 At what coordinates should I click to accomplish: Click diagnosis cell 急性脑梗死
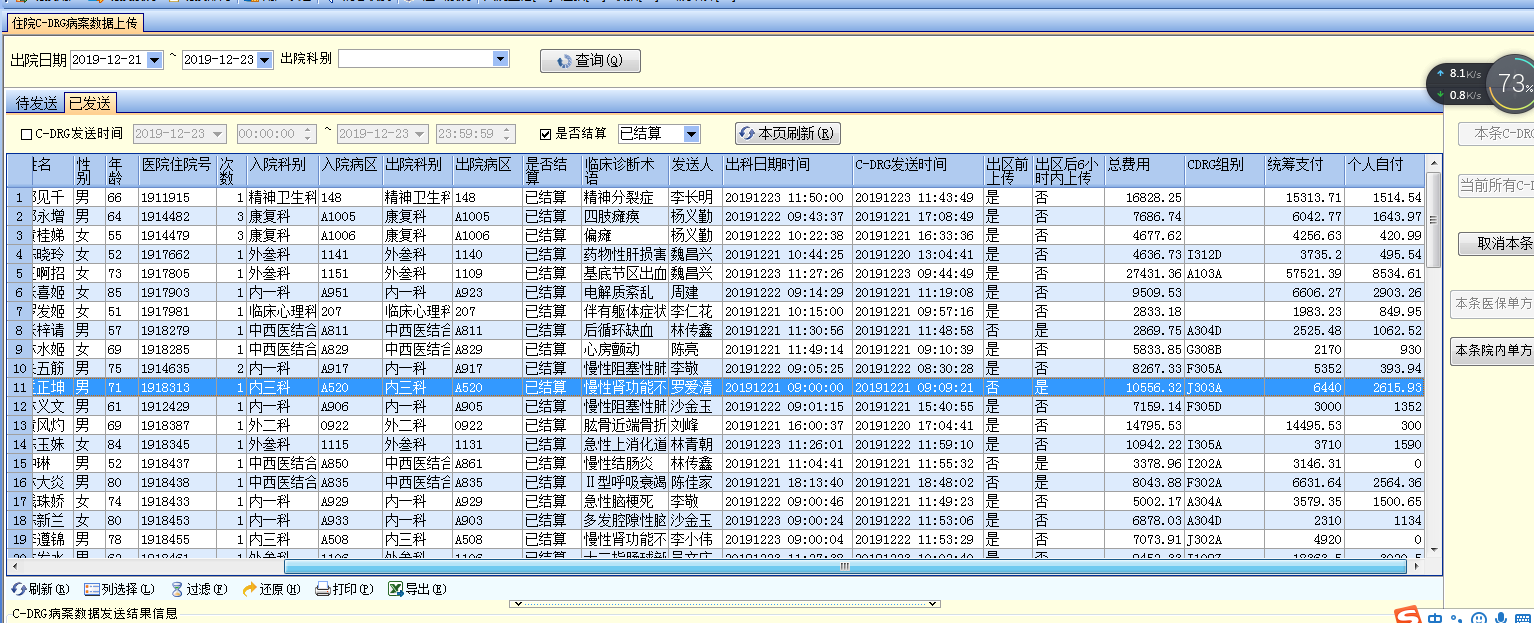pyautogui.click(x=624, y=502)
